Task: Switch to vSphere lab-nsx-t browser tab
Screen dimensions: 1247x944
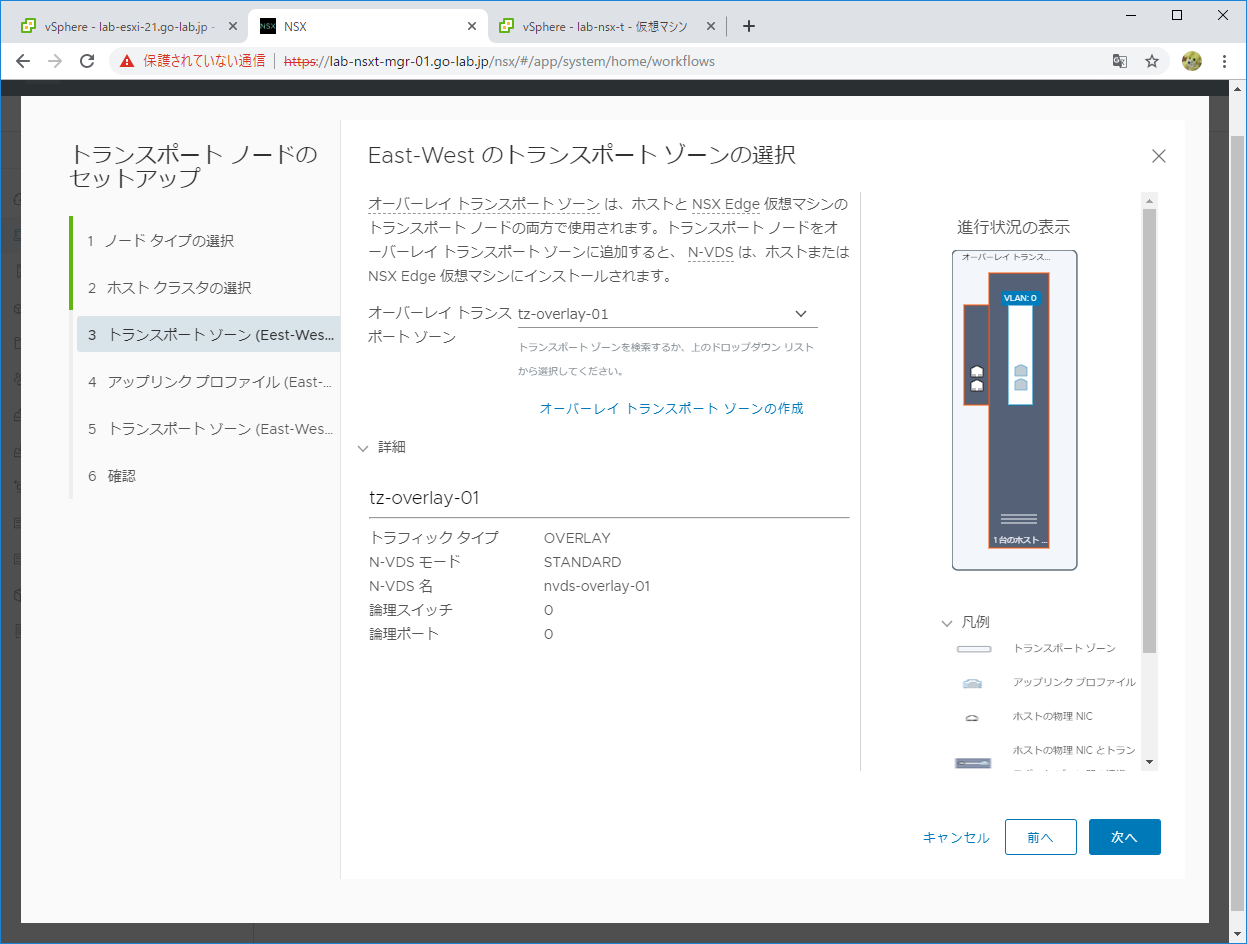Action: [605, 26]
